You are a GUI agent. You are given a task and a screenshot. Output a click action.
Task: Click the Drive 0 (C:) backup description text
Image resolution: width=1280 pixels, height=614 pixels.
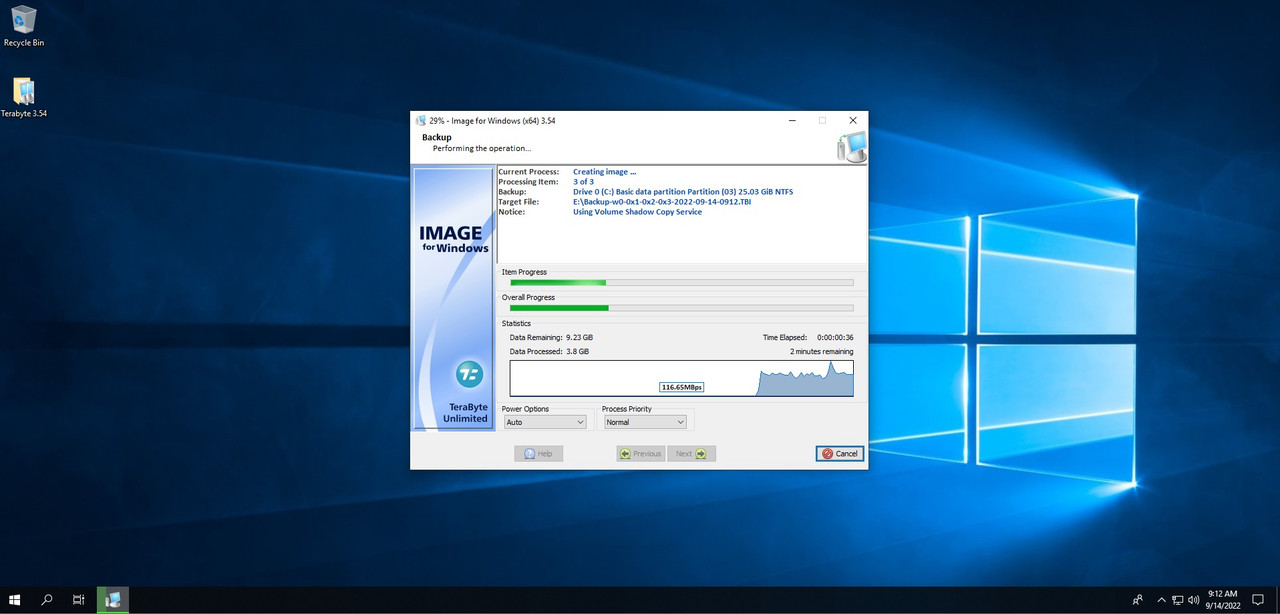[x=683, y=192]
